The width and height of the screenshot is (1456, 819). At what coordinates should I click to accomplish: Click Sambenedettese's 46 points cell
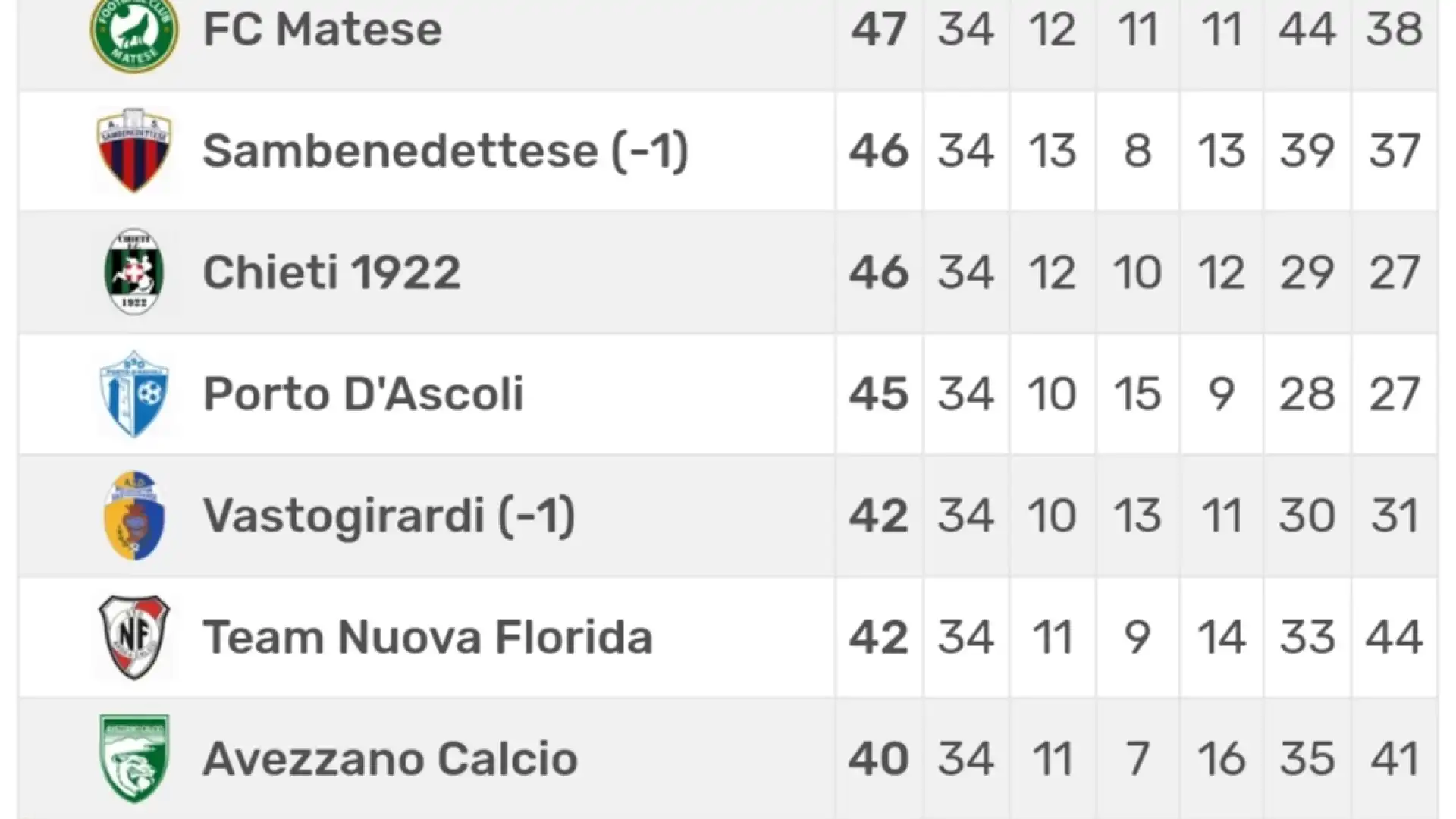pos(879,151)
